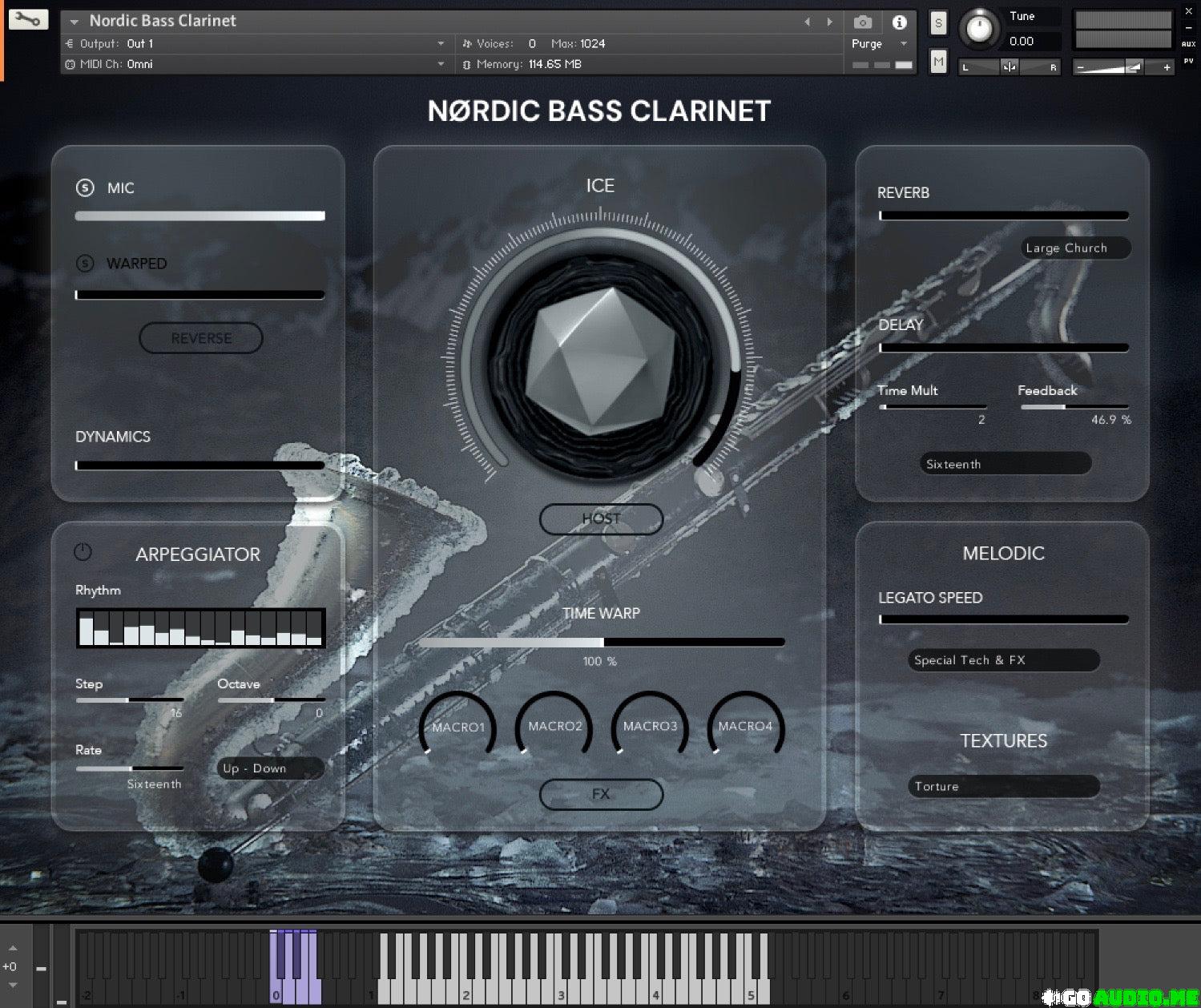The height and width of the screenshot is (1008, 1201).
Task: Open the Special Tech & FX dropdown
Action: [1004, 660]
